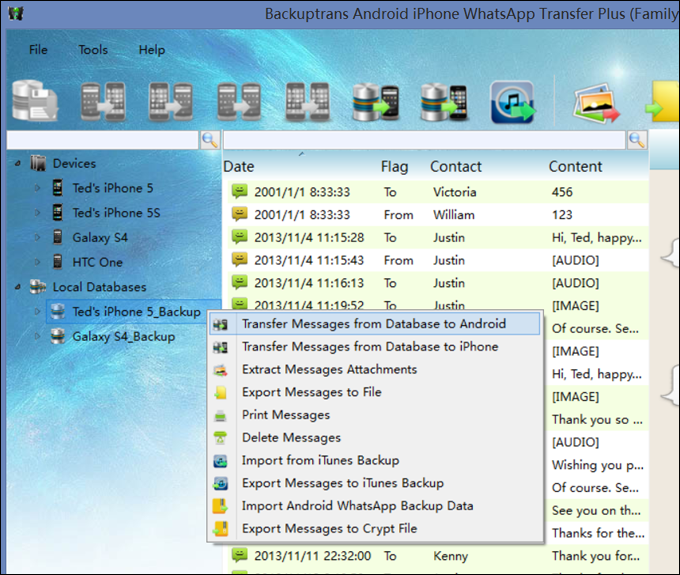Click the "See you on th..." content cell

(596, 510)
